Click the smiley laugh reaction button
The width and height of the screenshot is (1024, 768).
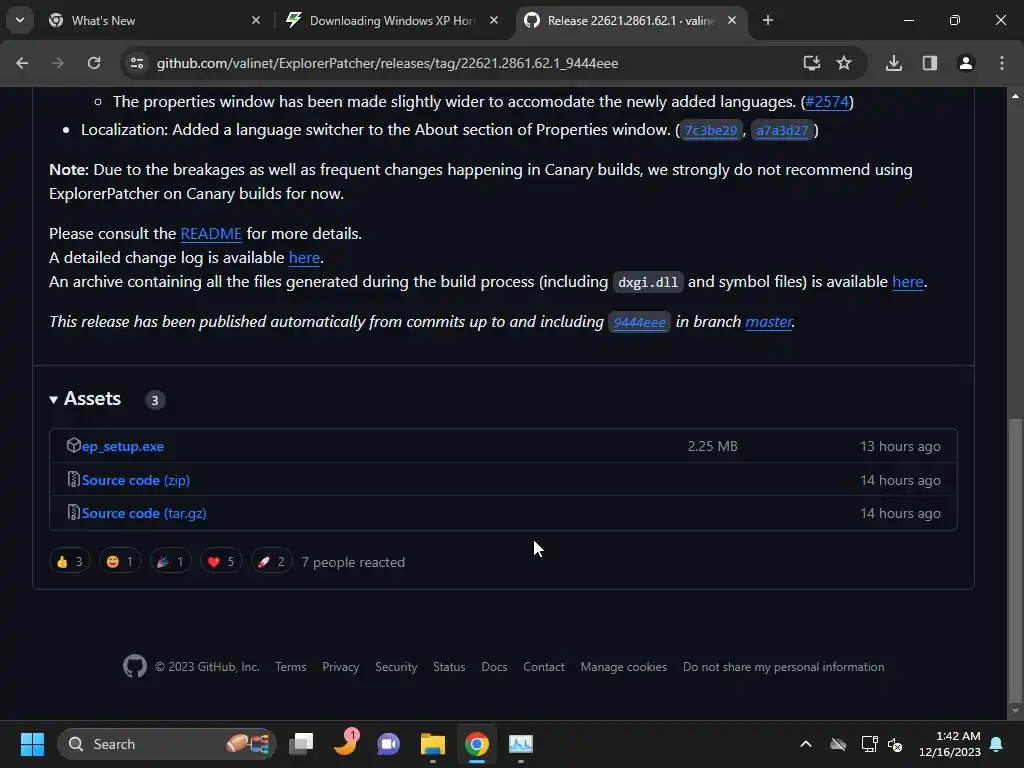tap(120, 562)
